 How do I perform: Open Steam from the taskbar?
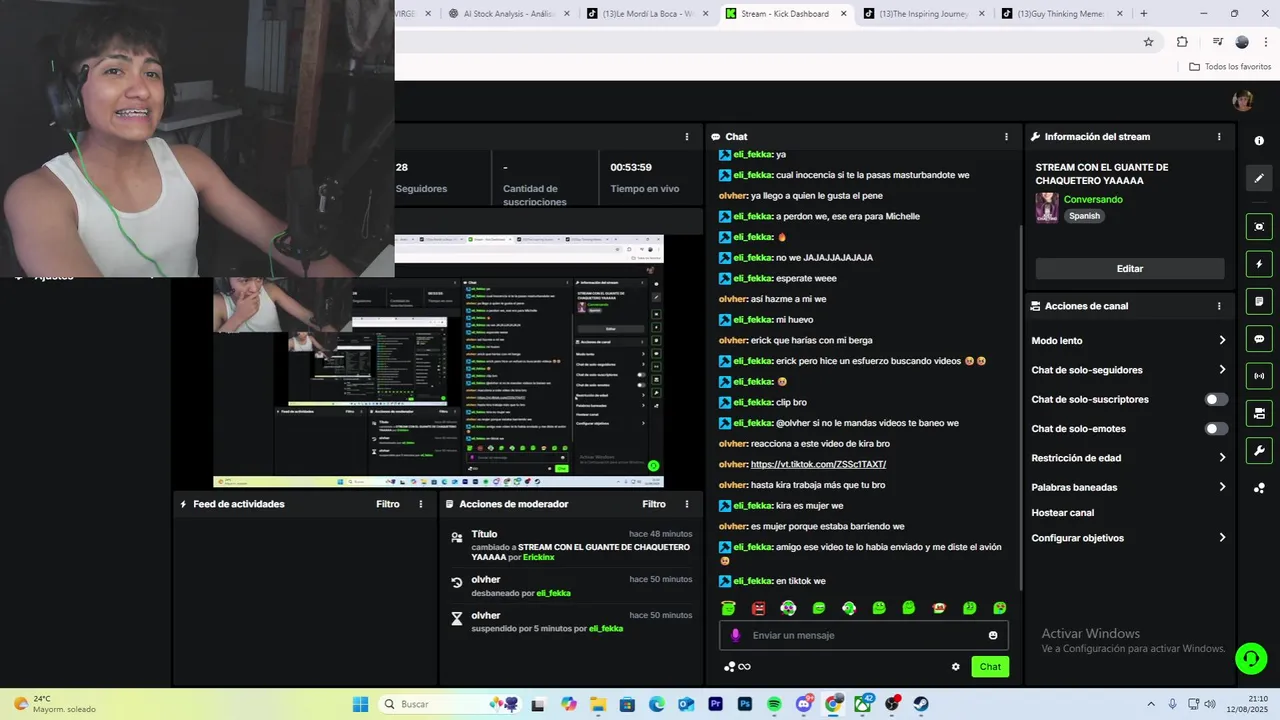tap(921, 704)
